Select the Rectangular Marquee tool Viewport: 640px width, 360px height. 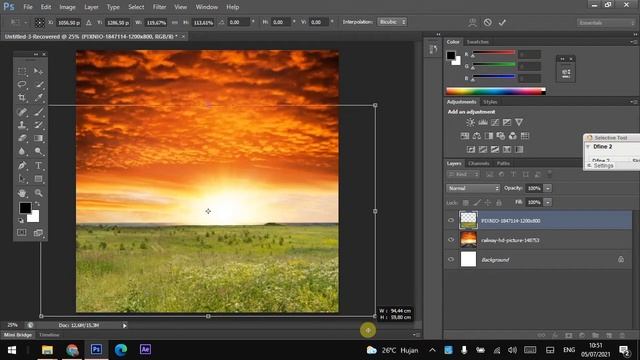pyautogui.click(x=22, y=71)
